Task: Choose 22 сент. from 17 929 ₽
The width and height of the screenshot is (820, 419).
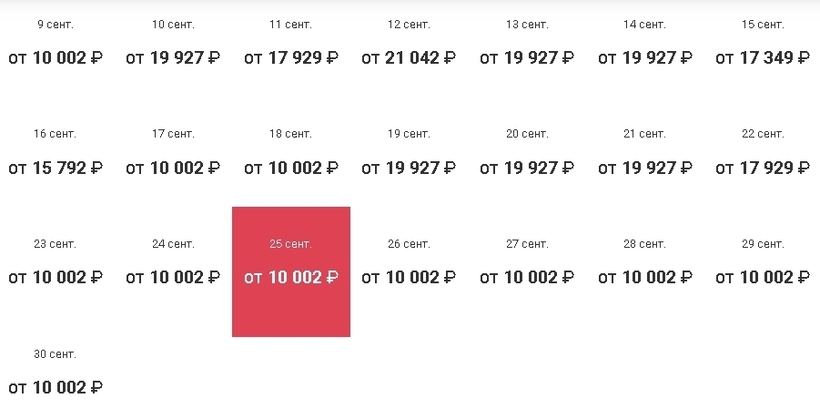Action: (x=762, y=155)
